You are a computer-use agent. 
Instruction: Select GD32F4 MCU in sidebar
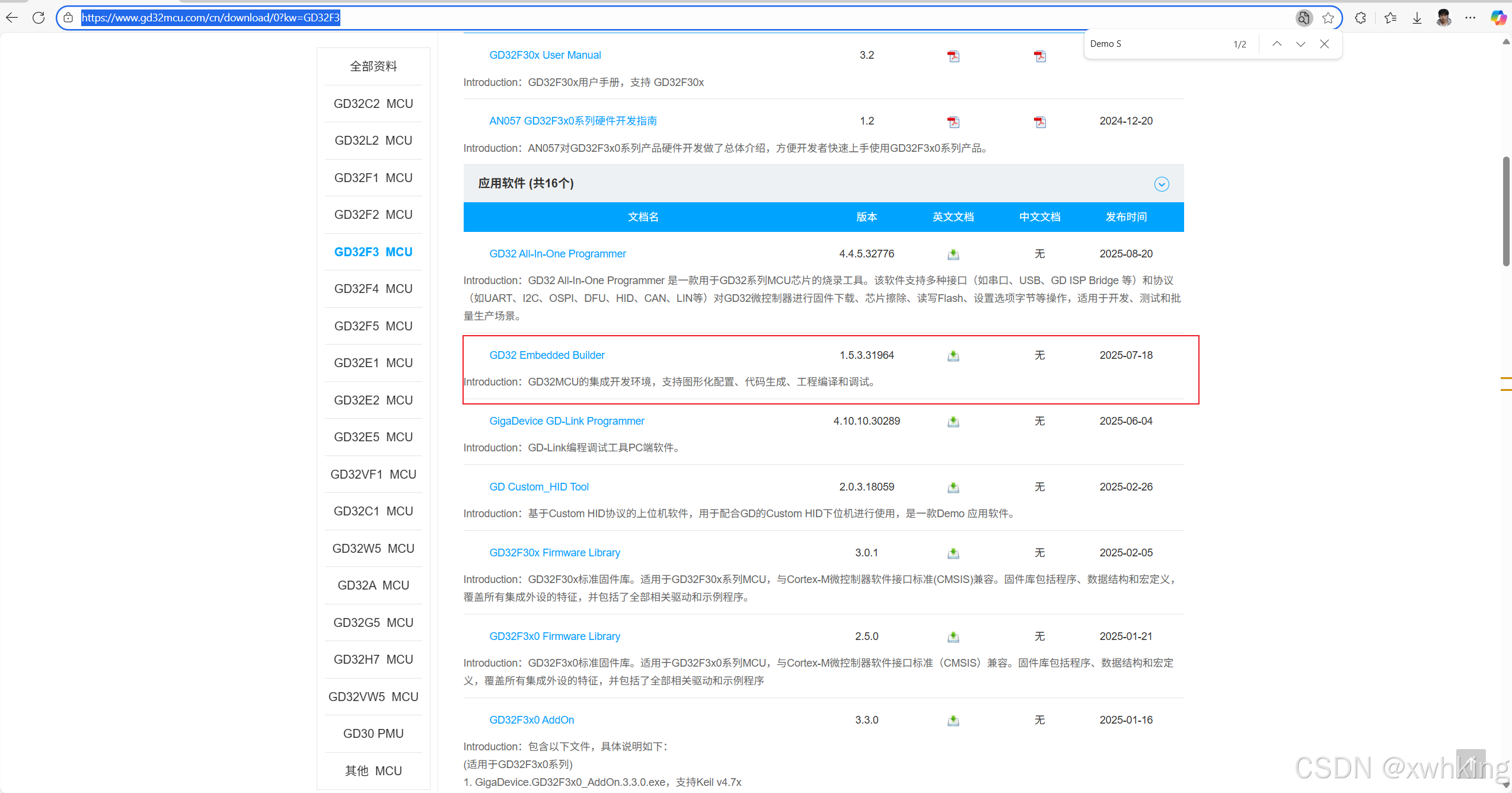[373, 289]
